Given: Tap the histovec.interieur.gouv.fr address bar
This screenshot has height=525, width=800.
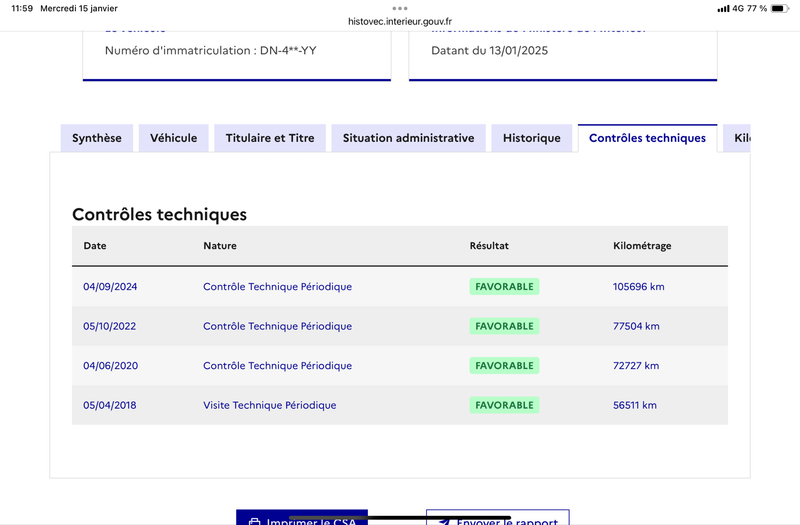Looking at the screenshot, I should point(400,21).
